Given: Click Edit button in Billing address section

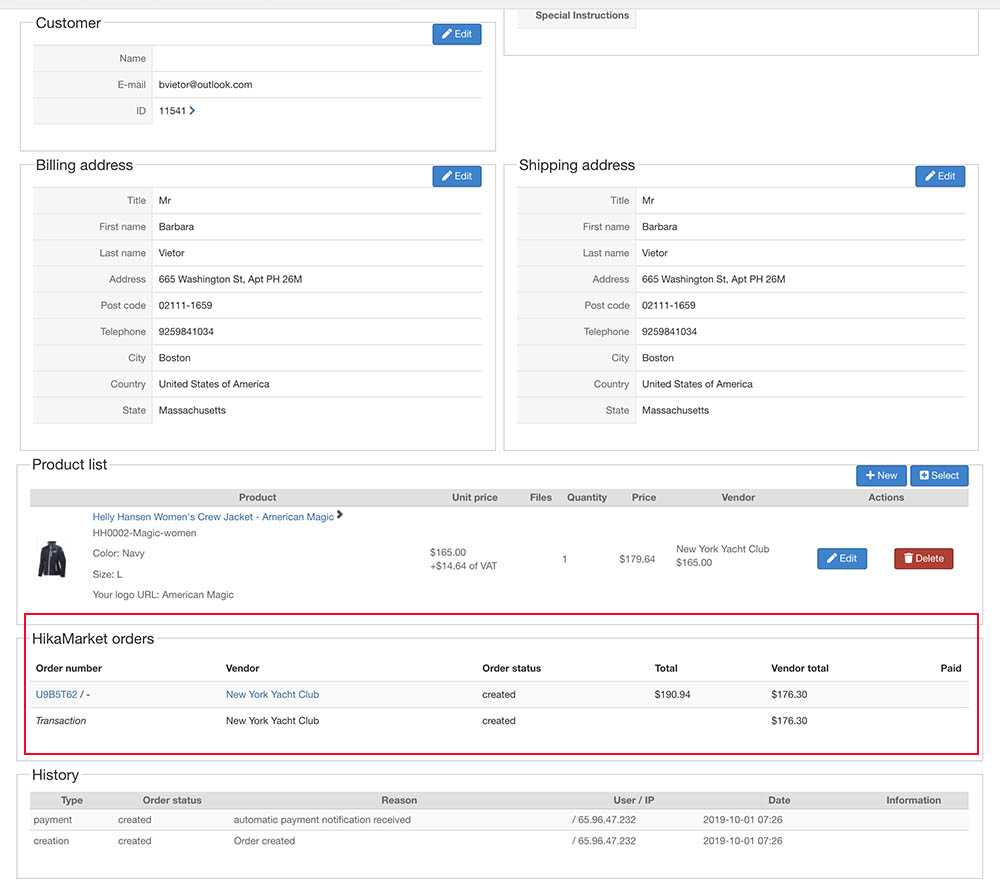Looking at the screenshot, I should 456,176.
